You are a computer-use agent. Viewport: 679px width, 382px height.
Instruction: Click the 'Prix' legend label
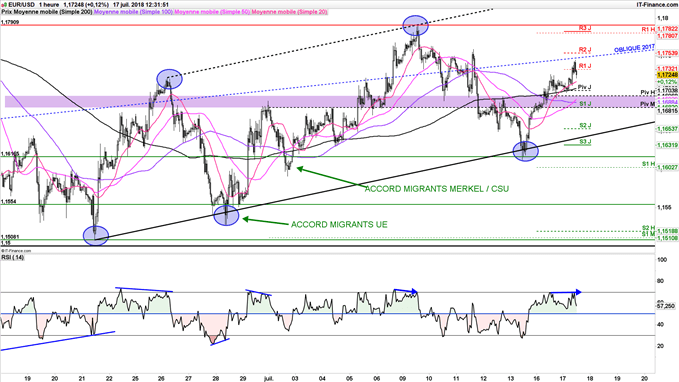(x=6, y=12)
